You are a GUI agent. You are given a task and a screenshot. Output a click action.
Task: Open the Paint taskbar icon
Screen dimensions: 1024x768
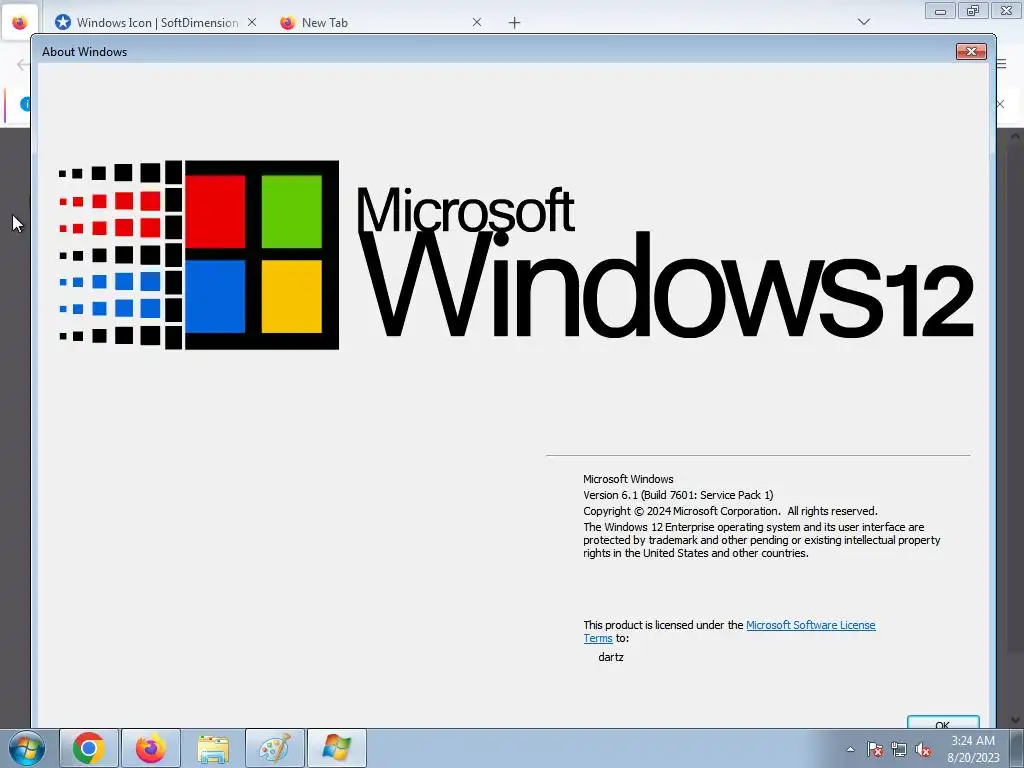tap(274, 748)
